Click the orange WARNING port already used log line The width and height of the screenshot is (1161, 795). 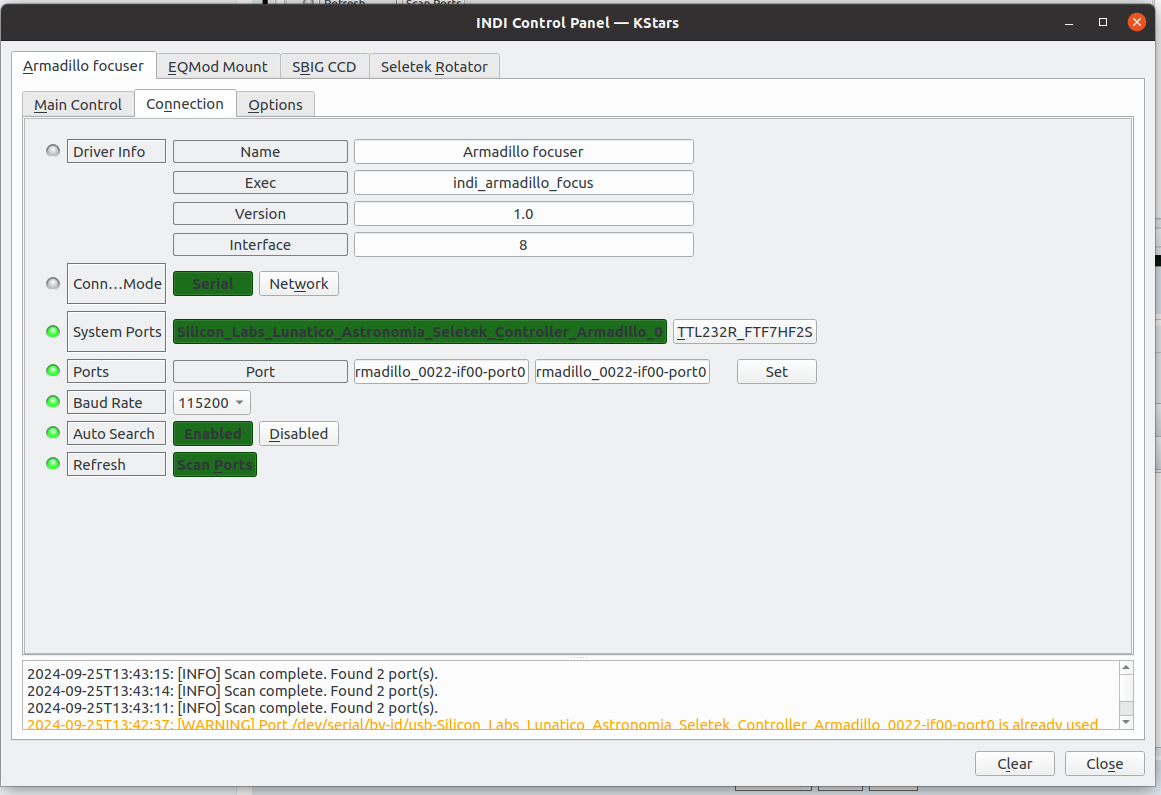pos(562,724)
